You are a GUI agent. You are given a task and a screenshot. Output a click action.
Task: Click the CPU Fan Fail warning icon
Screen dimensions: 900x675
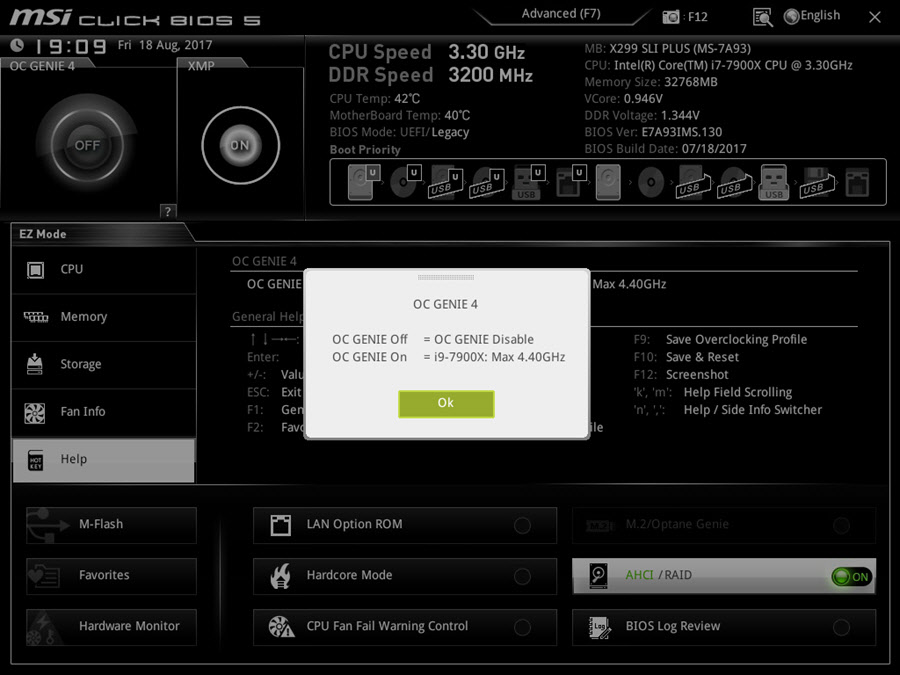tap(281, 626)
